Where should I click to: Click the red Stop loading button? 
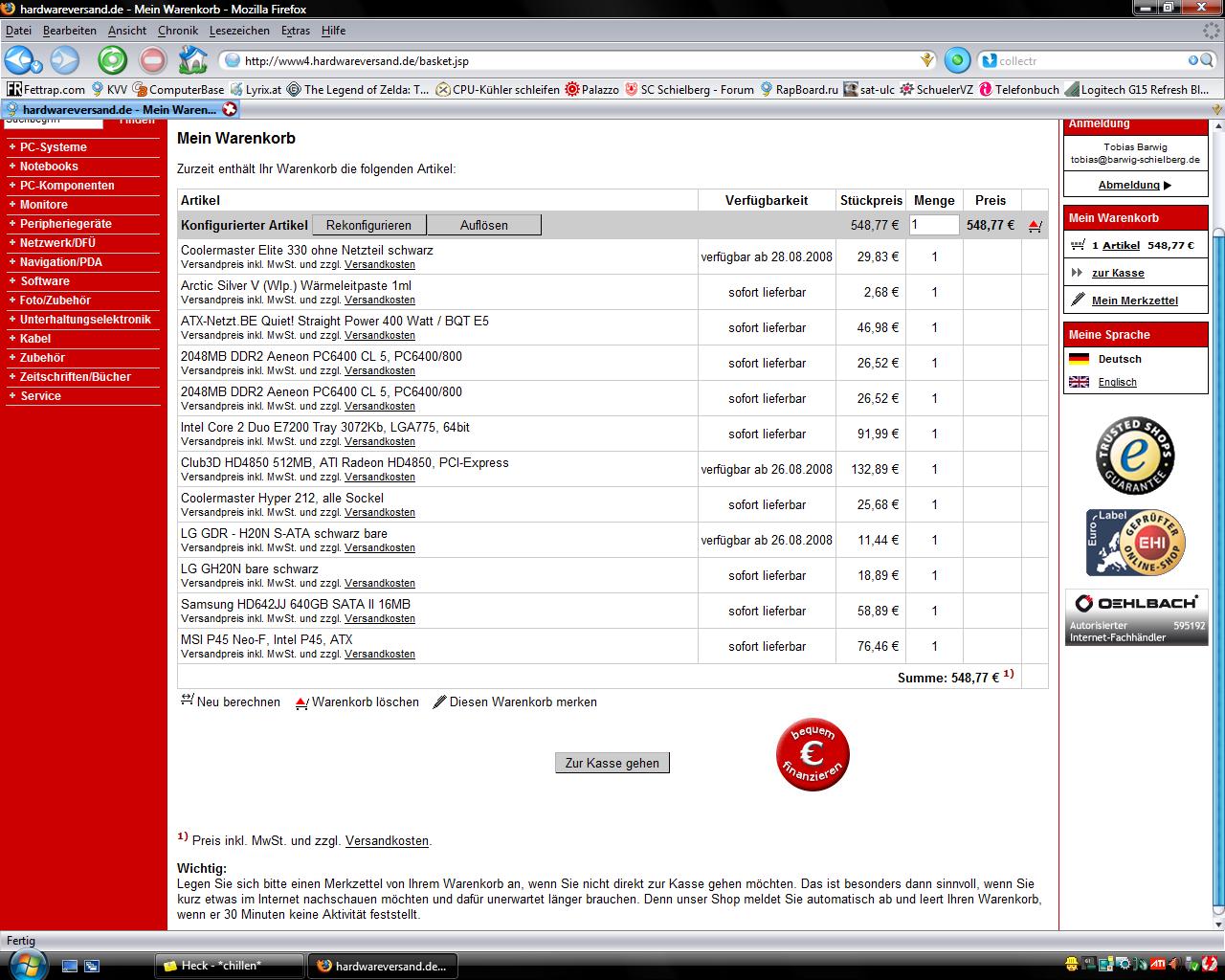152,60
